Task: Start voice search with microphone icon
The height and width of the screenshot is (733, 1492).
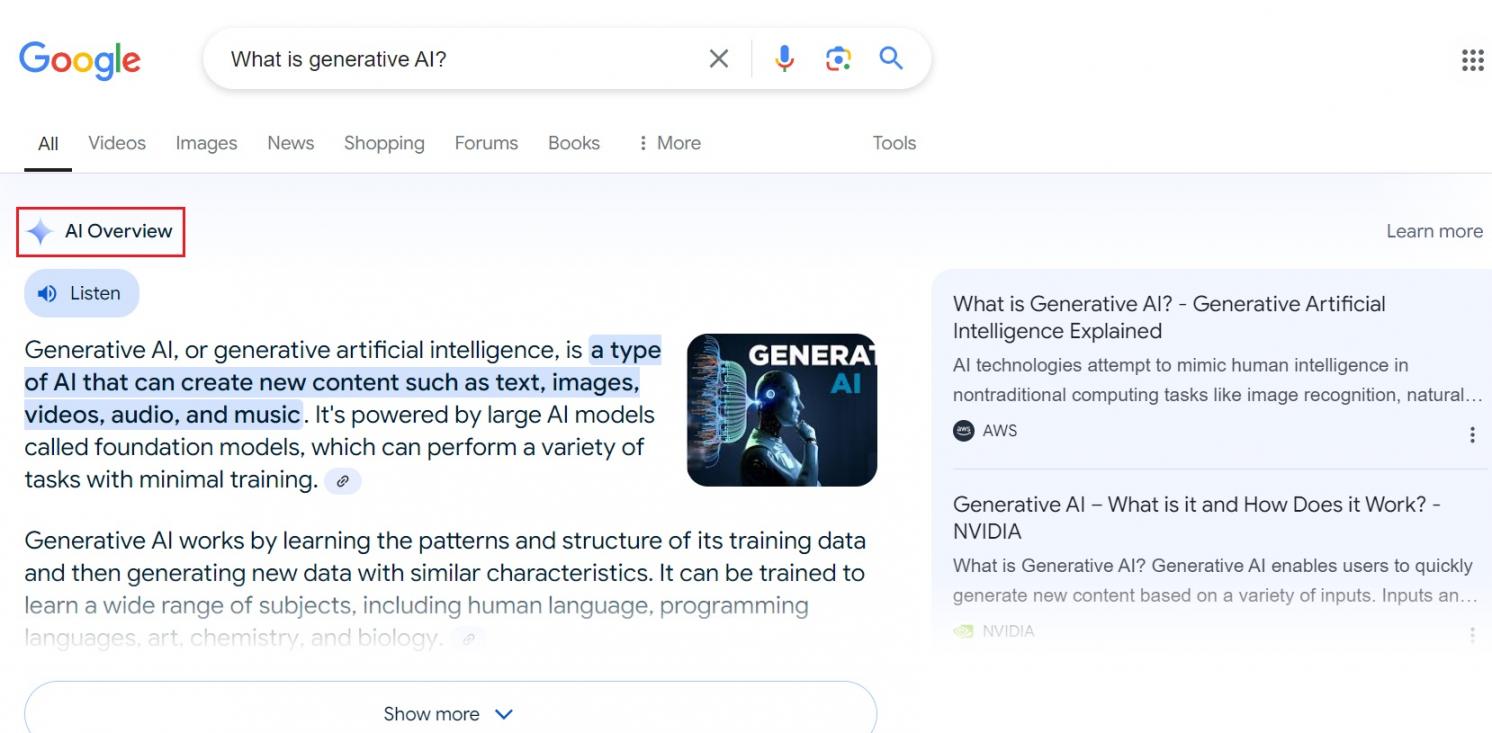Action: [x=785, y=59]
